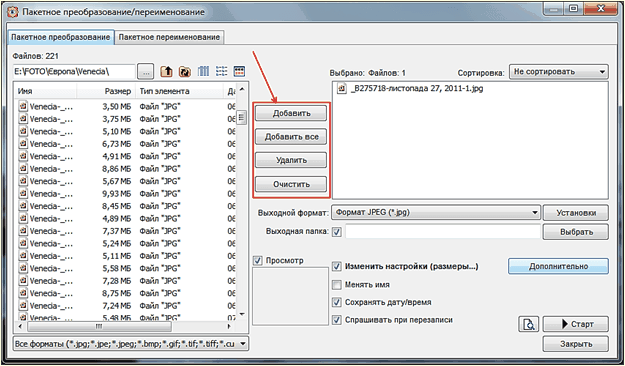Select the file sized 4,89 МБ

pyautogui.click(x=126, y=218)
